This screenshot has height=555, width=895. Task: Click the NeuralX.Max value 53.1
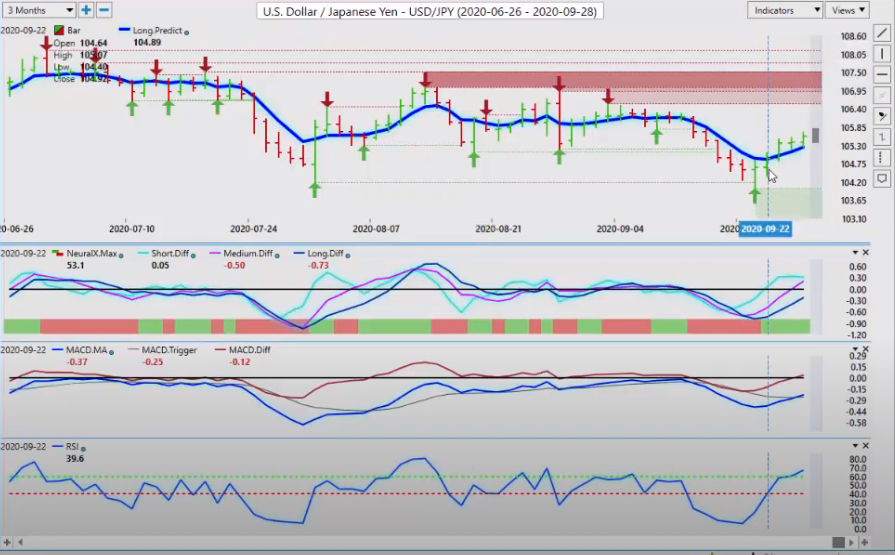click(x=75, y=266)
